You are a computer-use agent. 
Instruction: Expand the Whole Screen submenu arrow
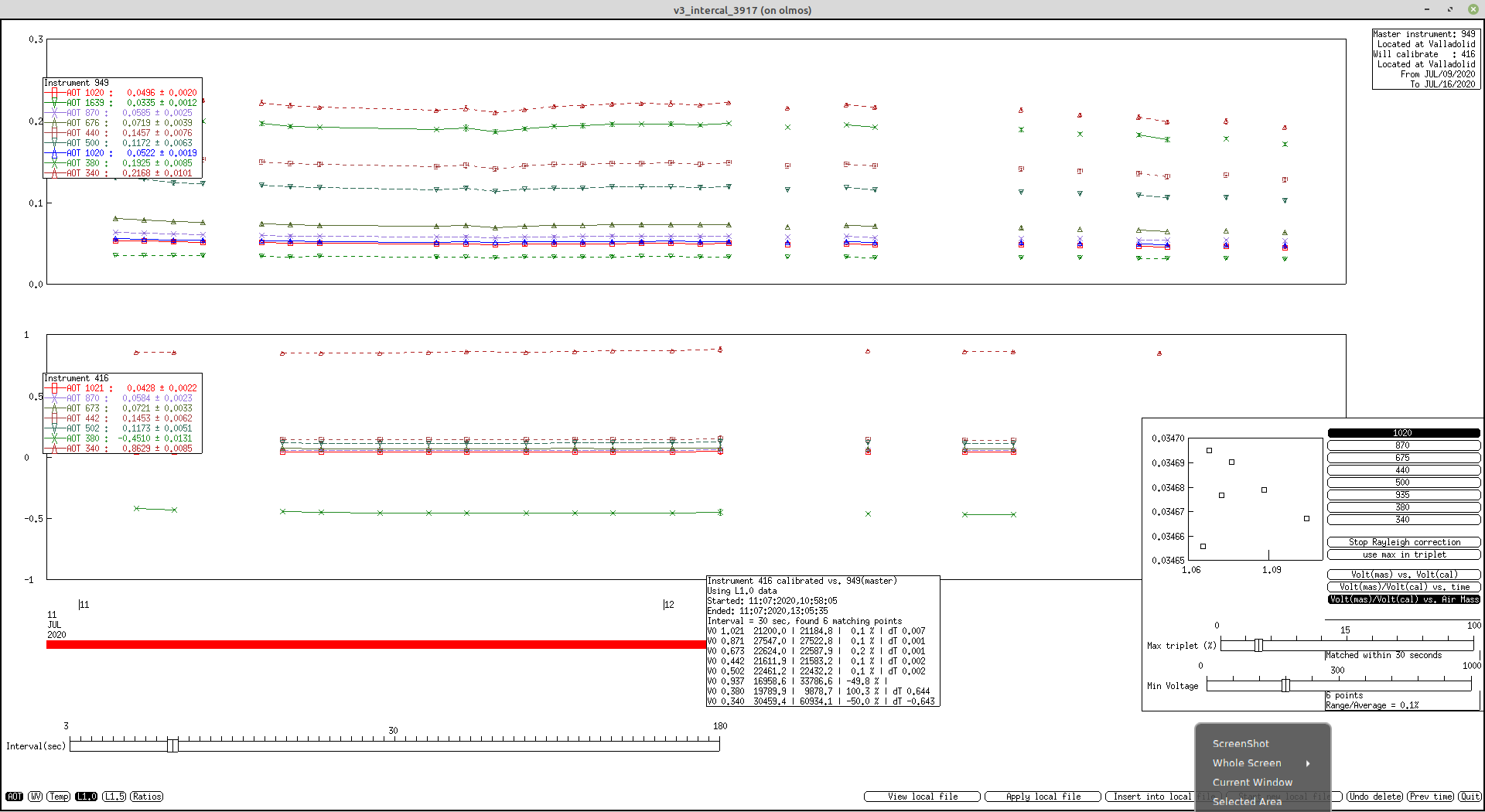[1308, 763]
